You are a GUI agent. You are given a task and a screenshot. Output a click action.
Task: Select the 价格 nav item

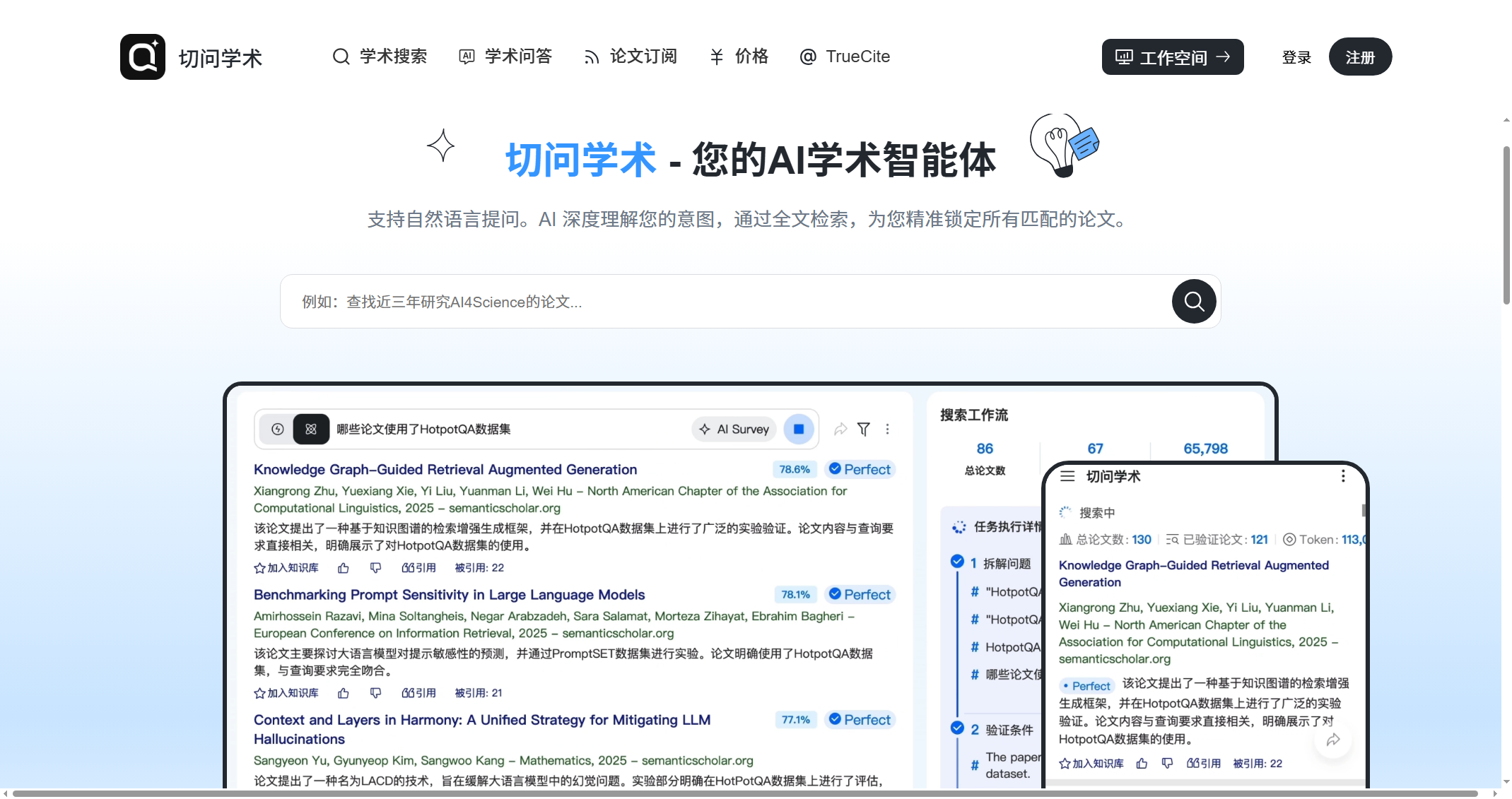click(739, 57)
